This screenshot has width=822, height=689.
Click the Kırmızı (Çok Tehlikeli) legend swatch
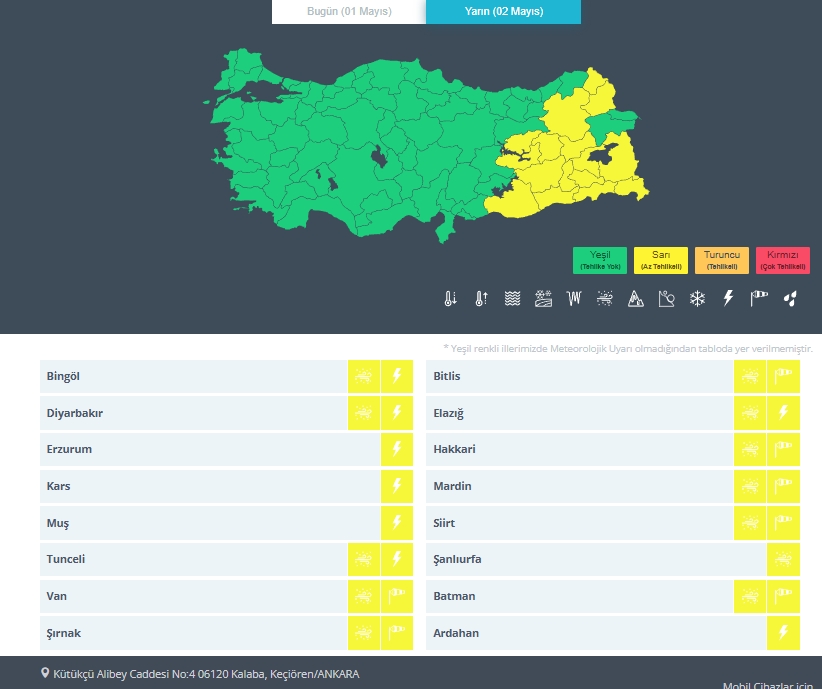[783, 260]
